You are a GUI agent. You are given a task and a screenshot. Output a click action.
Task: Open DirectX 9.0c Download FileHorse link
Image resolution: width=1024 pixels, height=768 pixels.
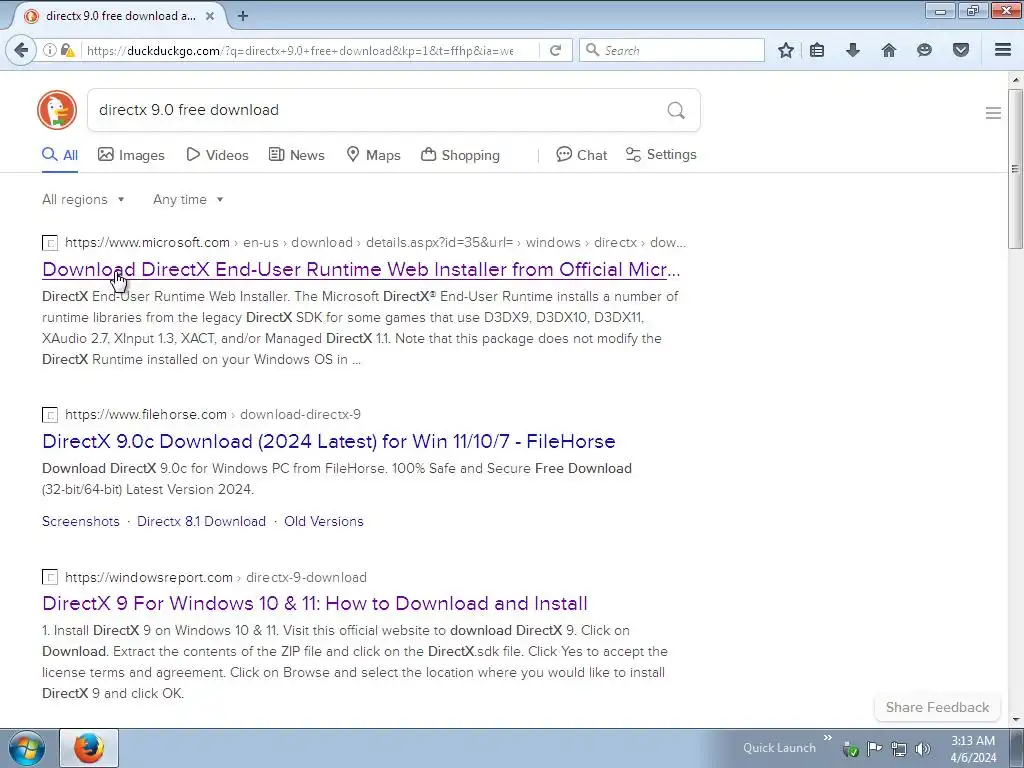pos(328,441)
